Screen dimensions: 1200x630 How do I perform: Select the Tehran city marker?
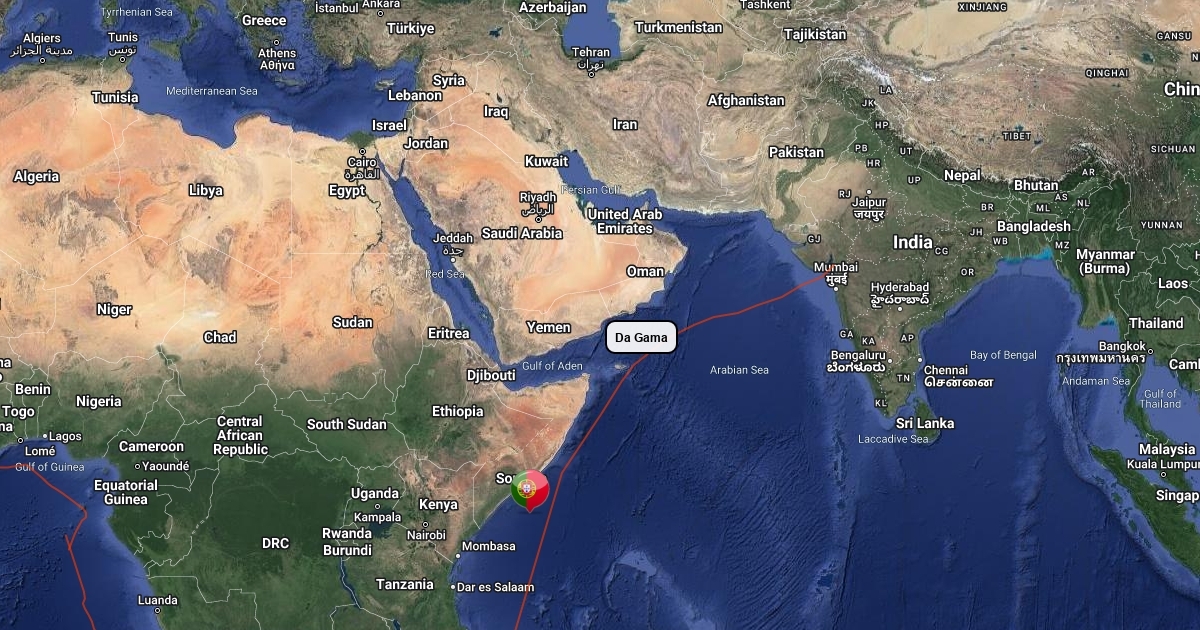[591, 73]
